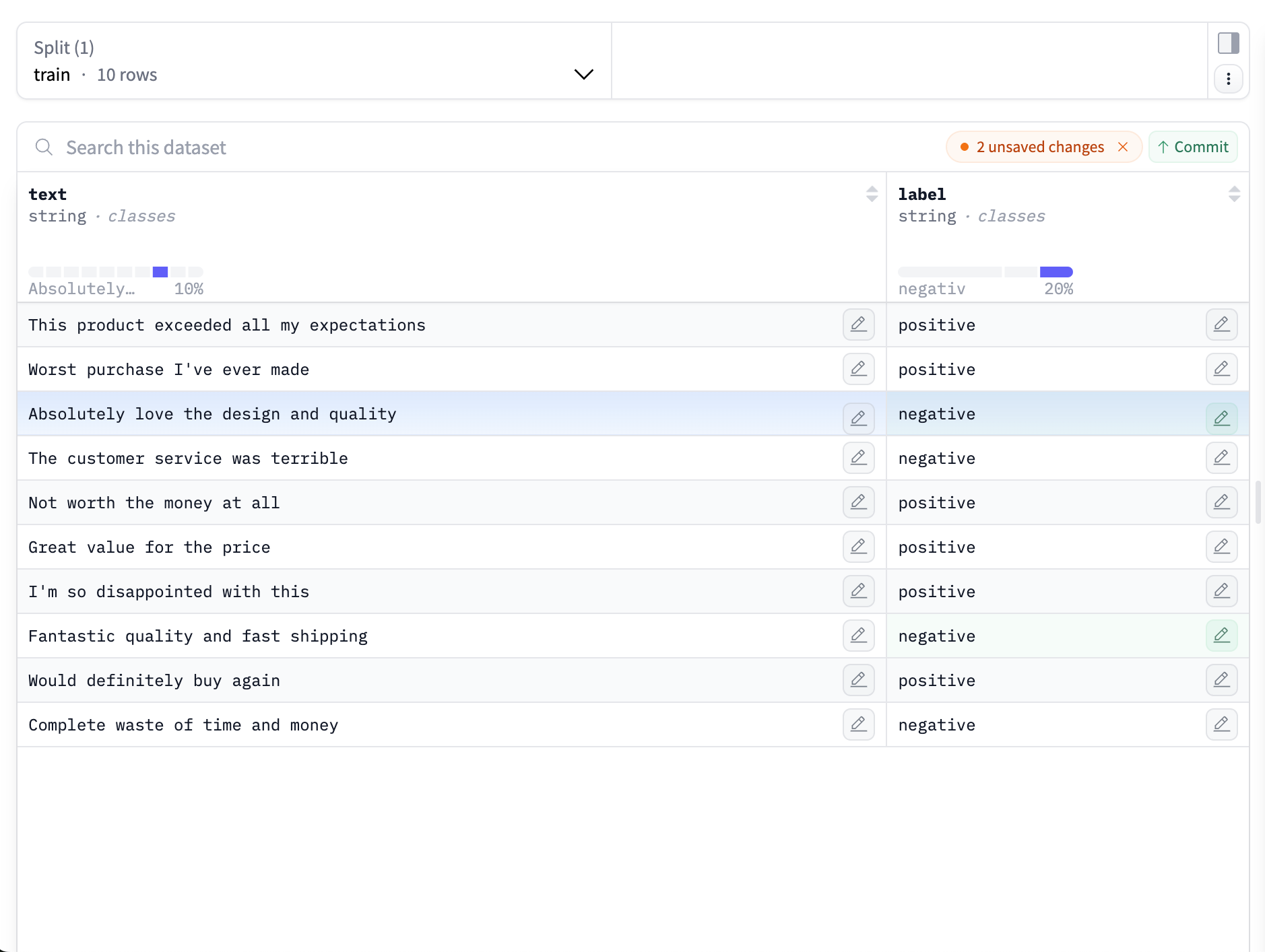Edit the label on "Absolutely love the design" row
The height and width of the screenshot is (952, 1265).
coord(1221,417)
